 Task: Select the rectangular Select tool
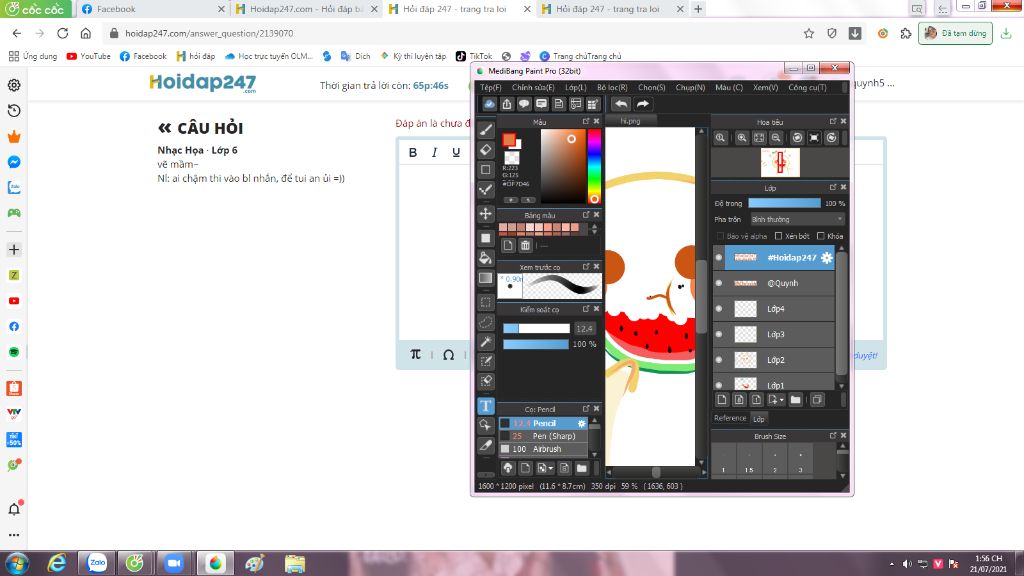tap(486, 302)
